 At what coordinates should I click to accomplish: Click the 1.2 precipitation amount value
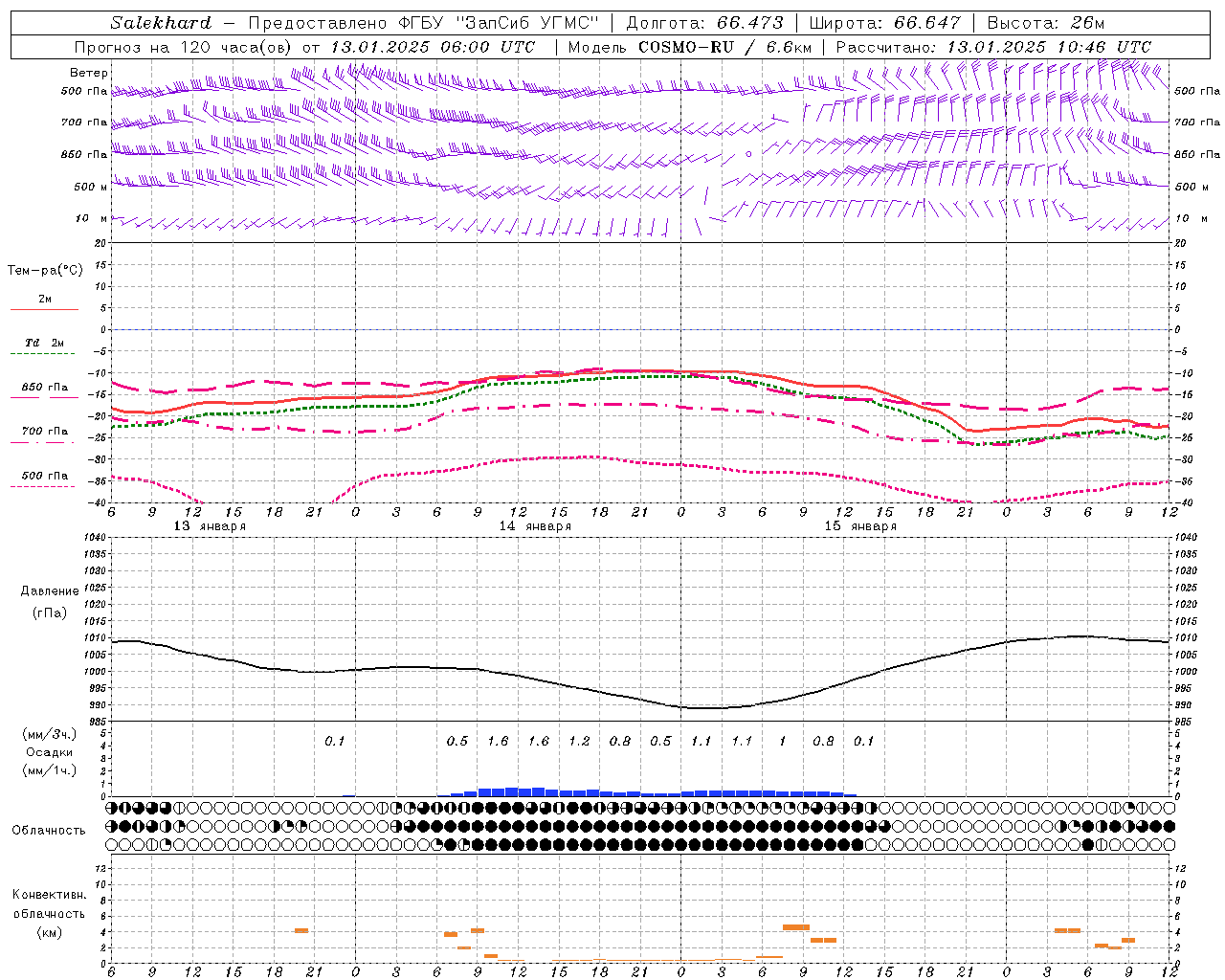click(580, 742)
